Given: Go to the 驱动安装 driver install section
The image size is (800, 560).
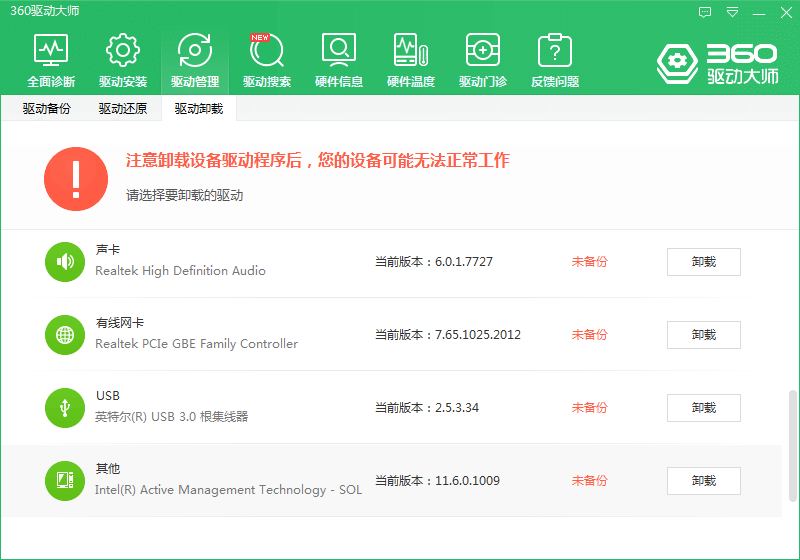Looking at the screenshot, I should point(123,60).
